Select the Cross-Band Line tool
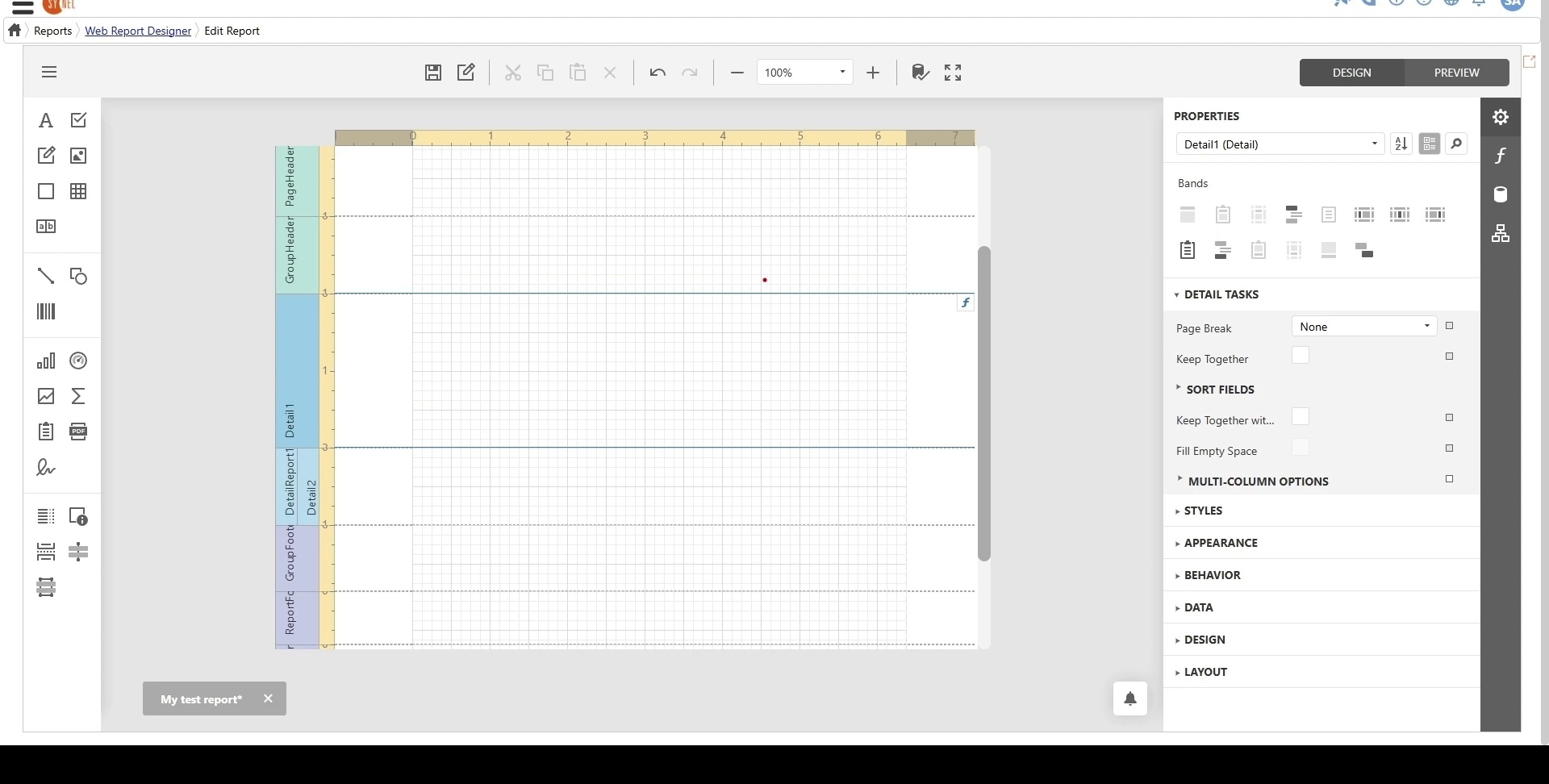This screenshot has width=1549, height=784. coord(78,552)
